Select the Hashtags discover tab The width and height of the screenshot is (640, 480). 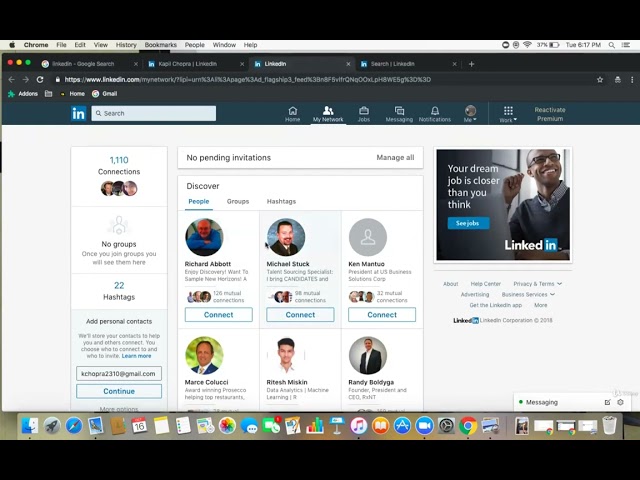pos(281,202)
